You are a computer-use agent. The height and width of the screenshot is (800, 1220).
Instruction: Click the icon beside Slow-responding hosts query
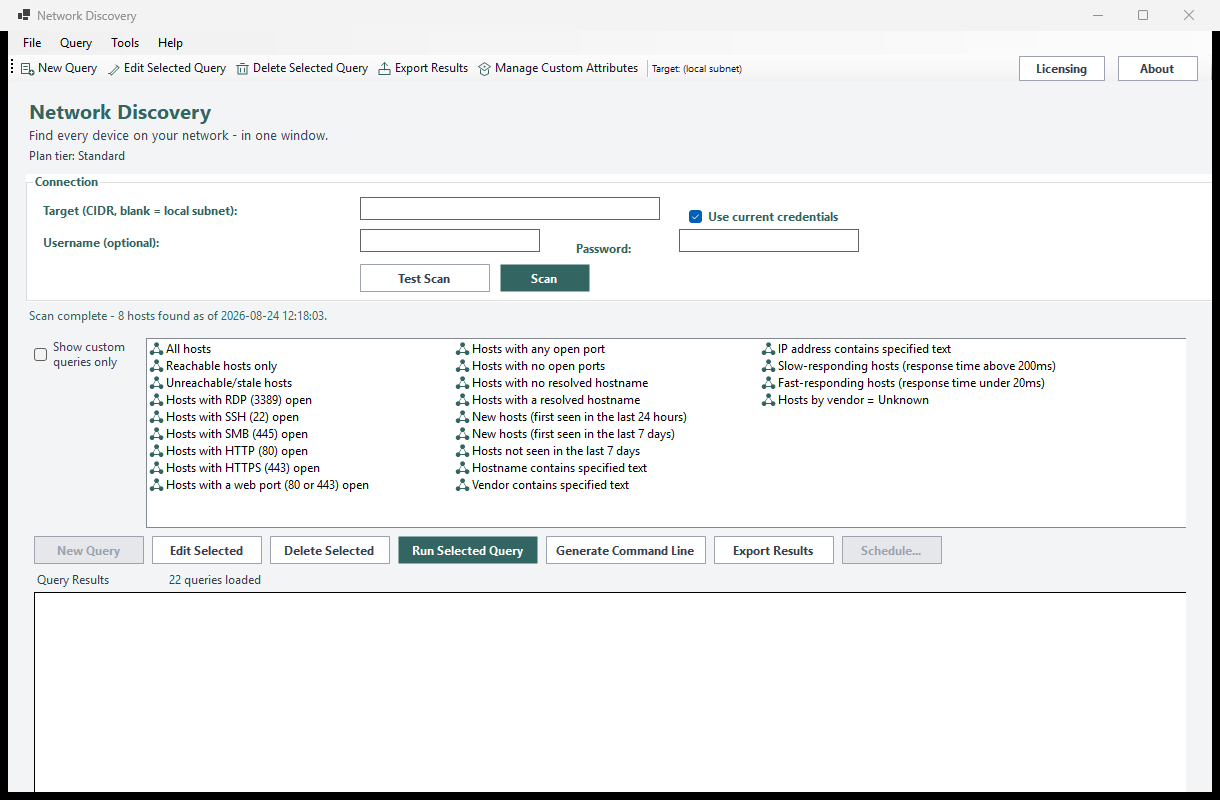coord(769,366)
